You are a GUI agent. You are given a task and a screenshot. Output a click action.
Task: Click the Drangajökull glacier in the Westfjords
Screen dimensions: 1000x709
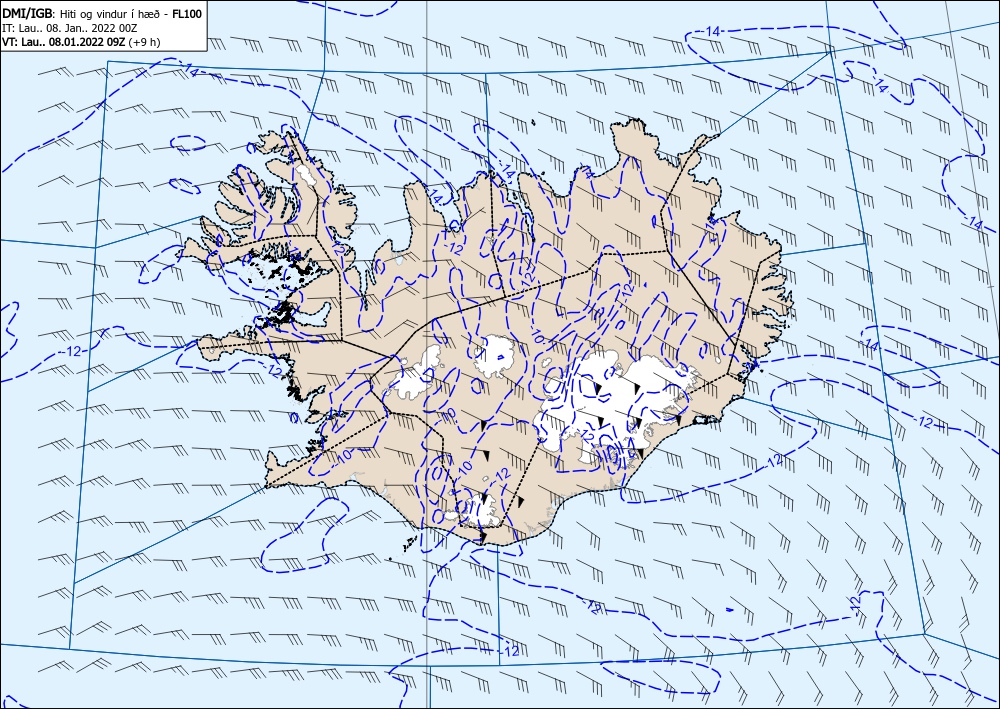tap(307, 175)
